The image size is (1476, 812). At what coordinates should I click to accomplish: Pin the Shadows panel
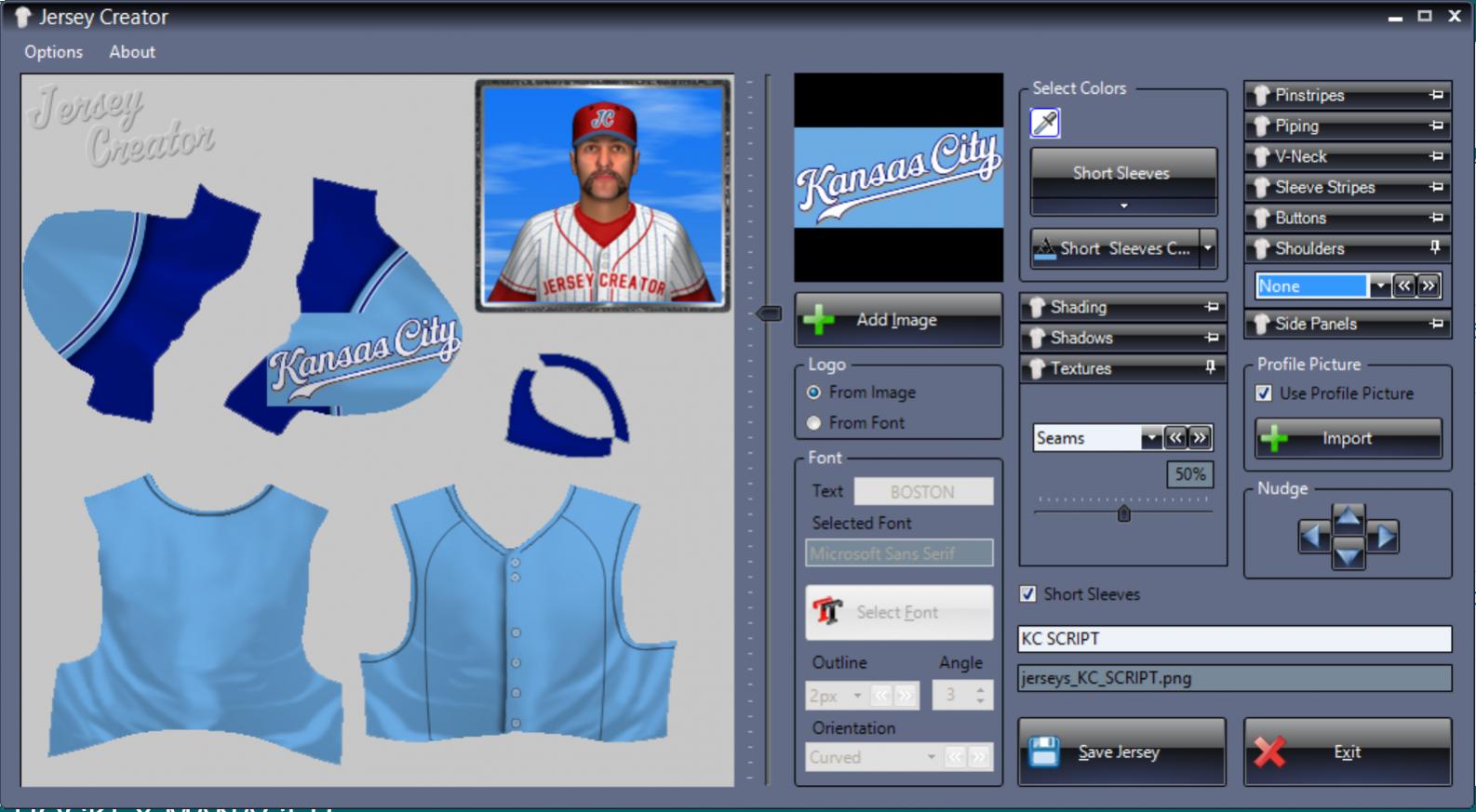point(1212,338)
